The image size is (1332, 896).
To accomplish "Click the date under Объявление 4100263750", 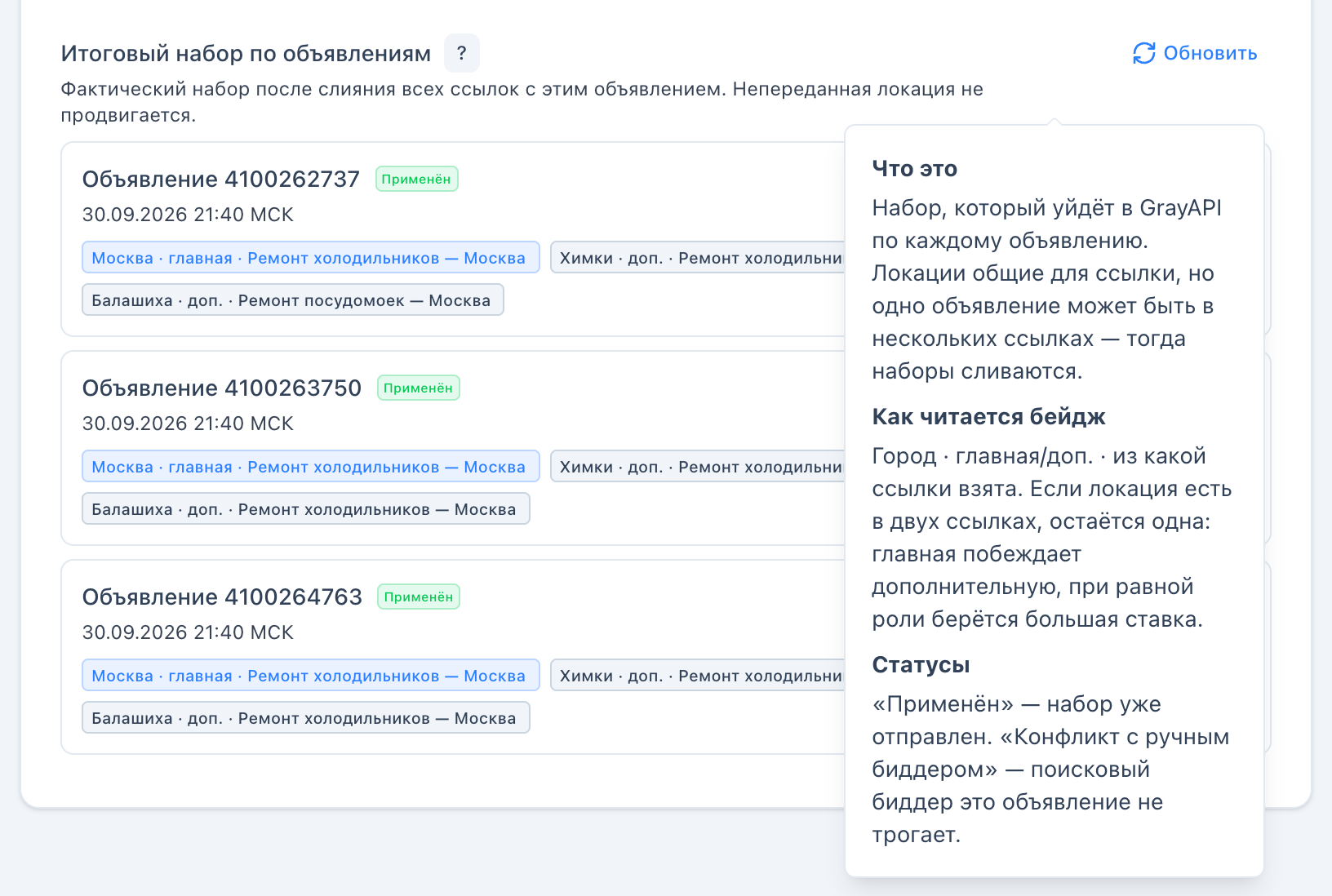I will (188, 424).
